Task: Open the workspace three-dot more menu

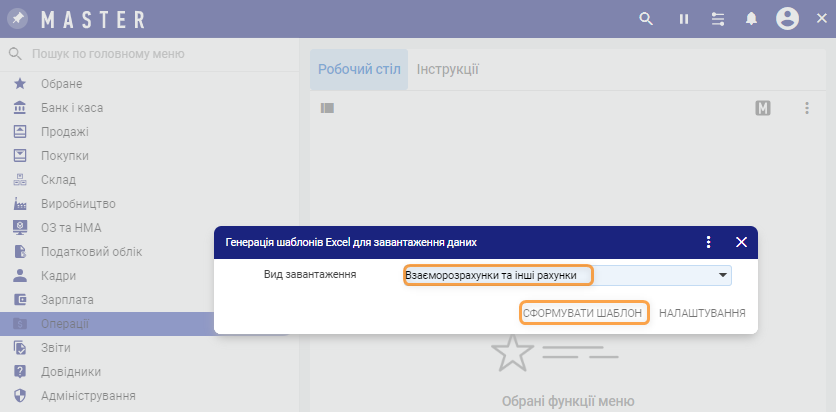Action: [807, 108]
